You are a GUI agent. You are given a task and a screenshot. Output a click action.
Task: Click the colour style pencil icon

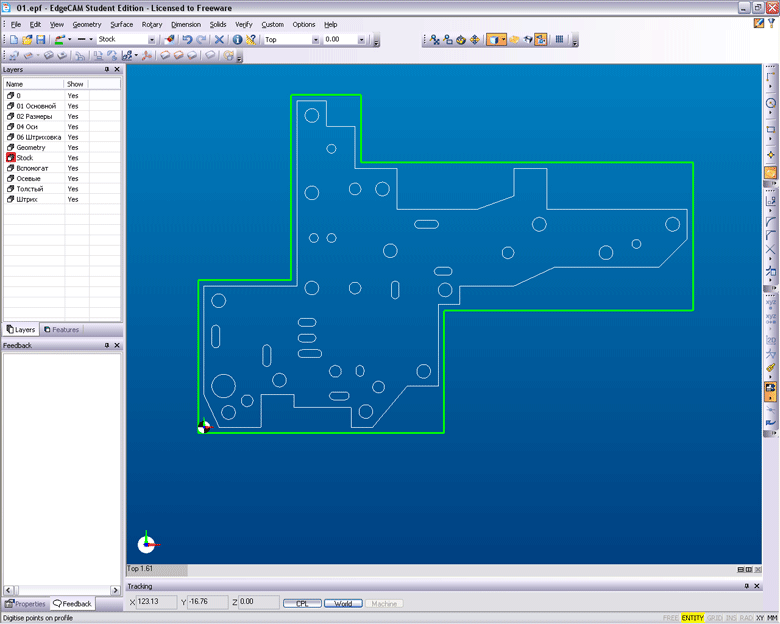60,39
